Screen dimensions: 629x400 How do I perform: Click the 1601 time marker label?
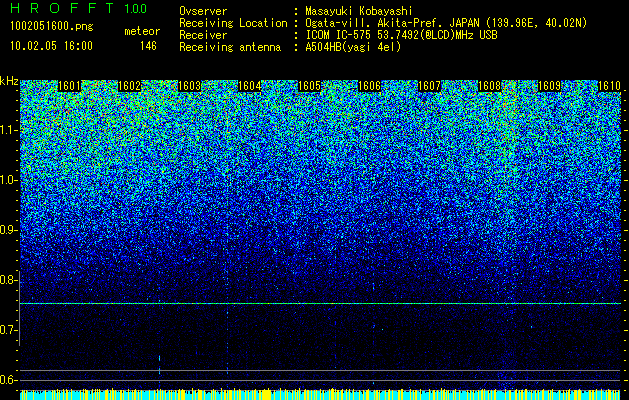pyautogui.click(x=69, y=86)
